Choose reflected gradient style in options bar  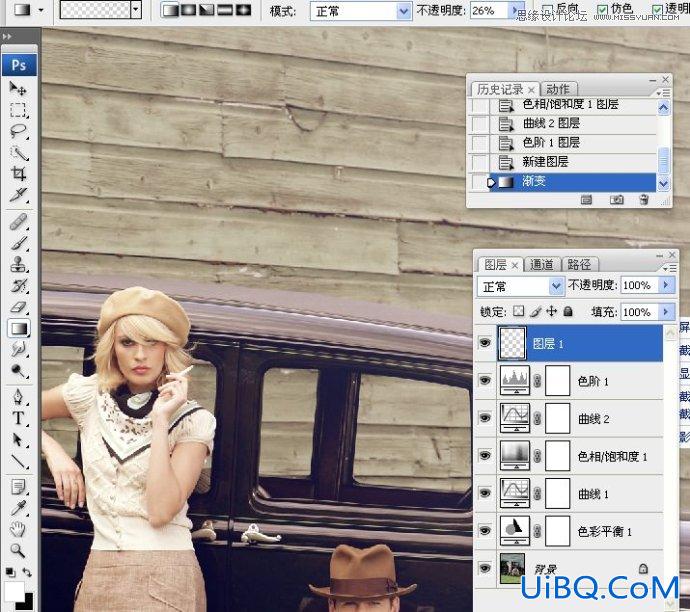(224, 10)
